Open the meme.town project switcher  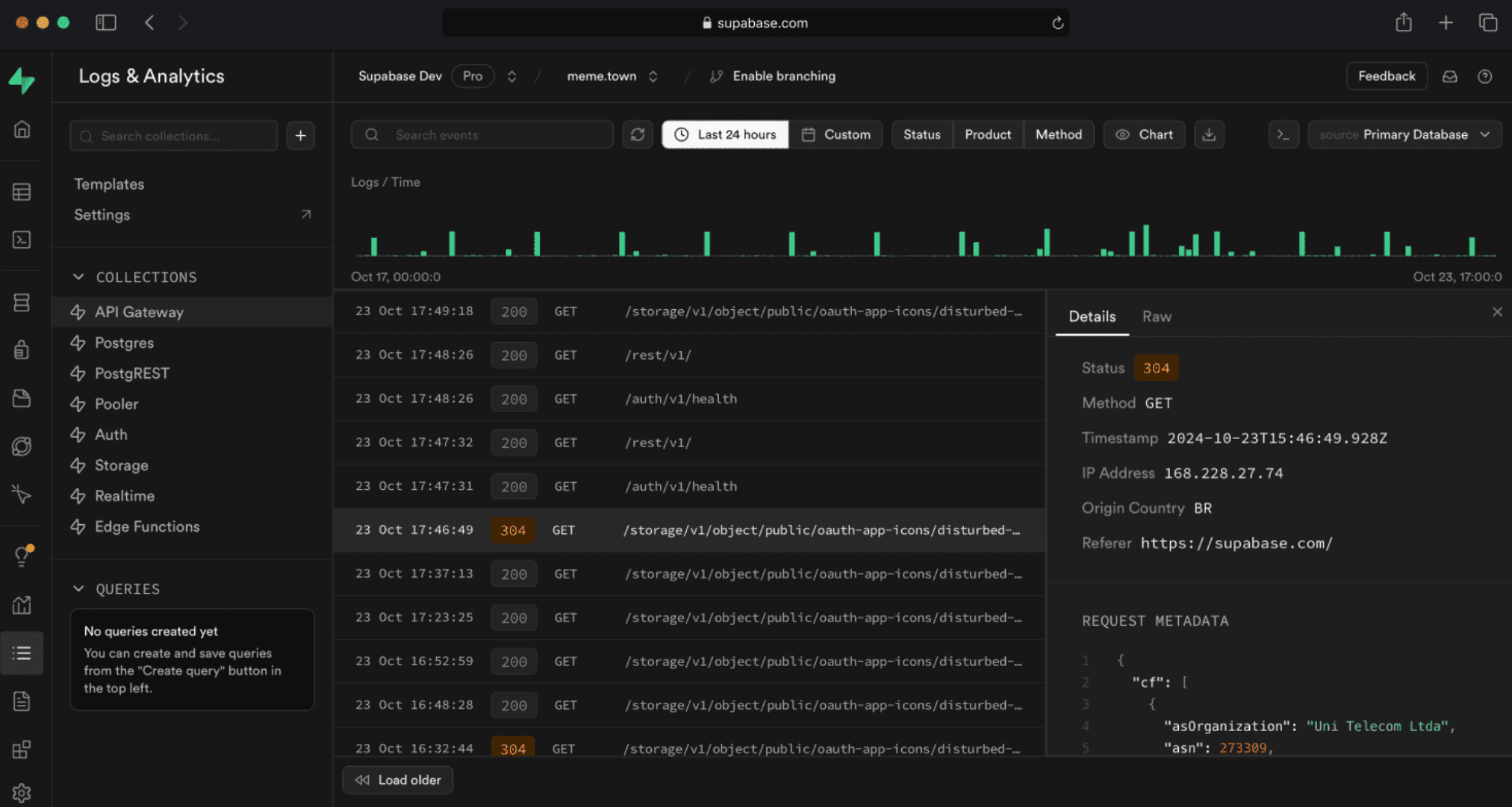(x=653, y=77)
